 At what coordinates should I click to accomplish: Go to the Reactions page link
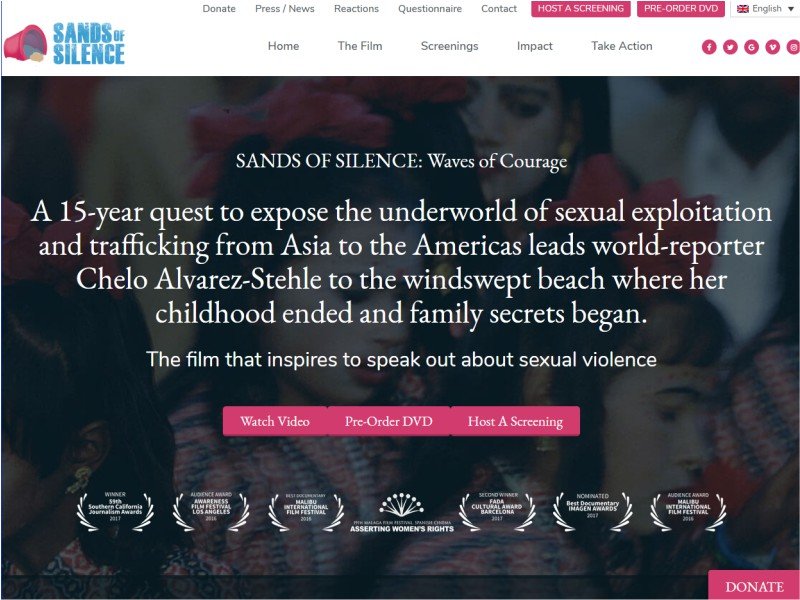pos(356,9)
